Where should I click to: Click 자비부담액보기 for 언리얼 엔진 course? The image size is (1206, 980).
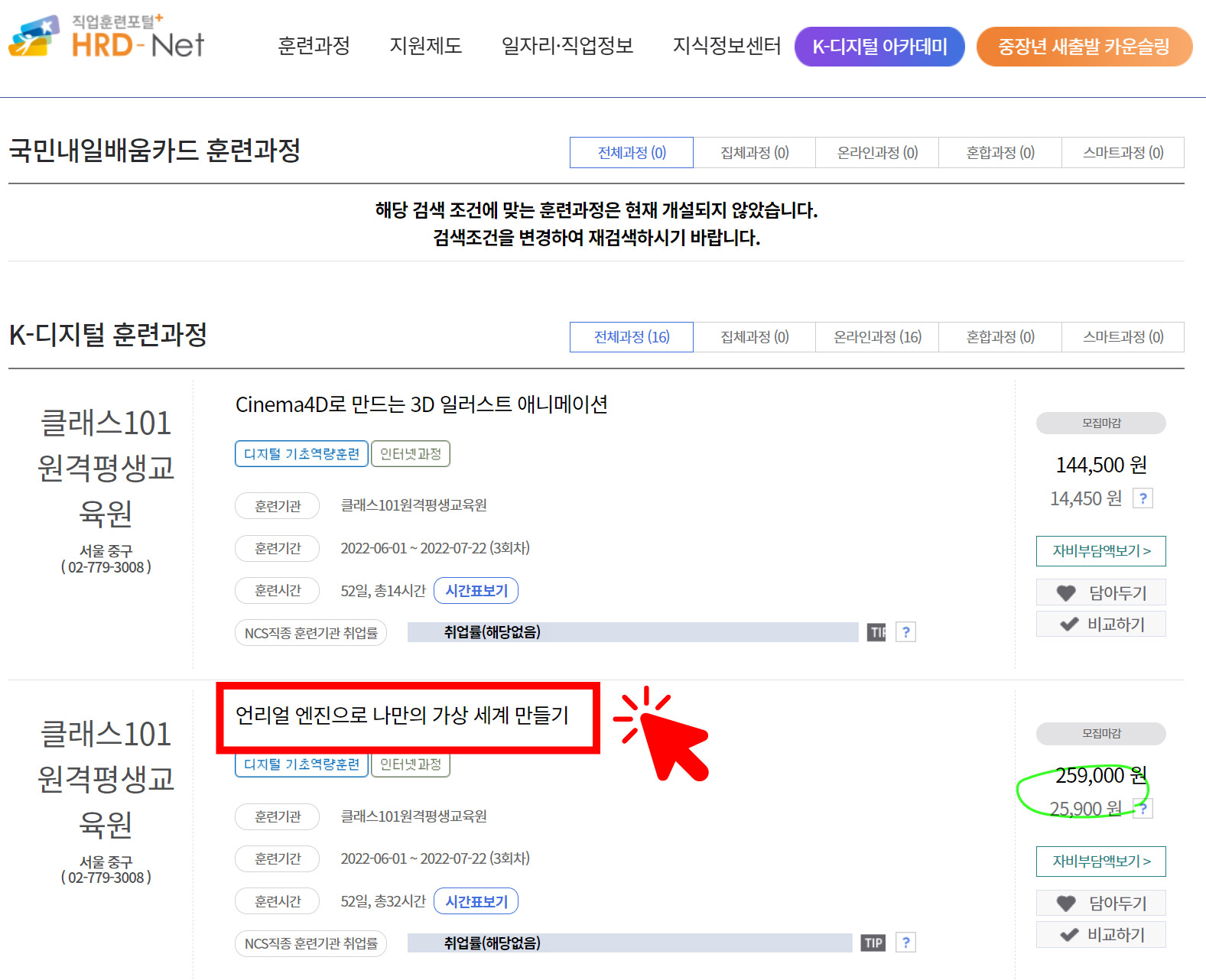point(1101,862)
